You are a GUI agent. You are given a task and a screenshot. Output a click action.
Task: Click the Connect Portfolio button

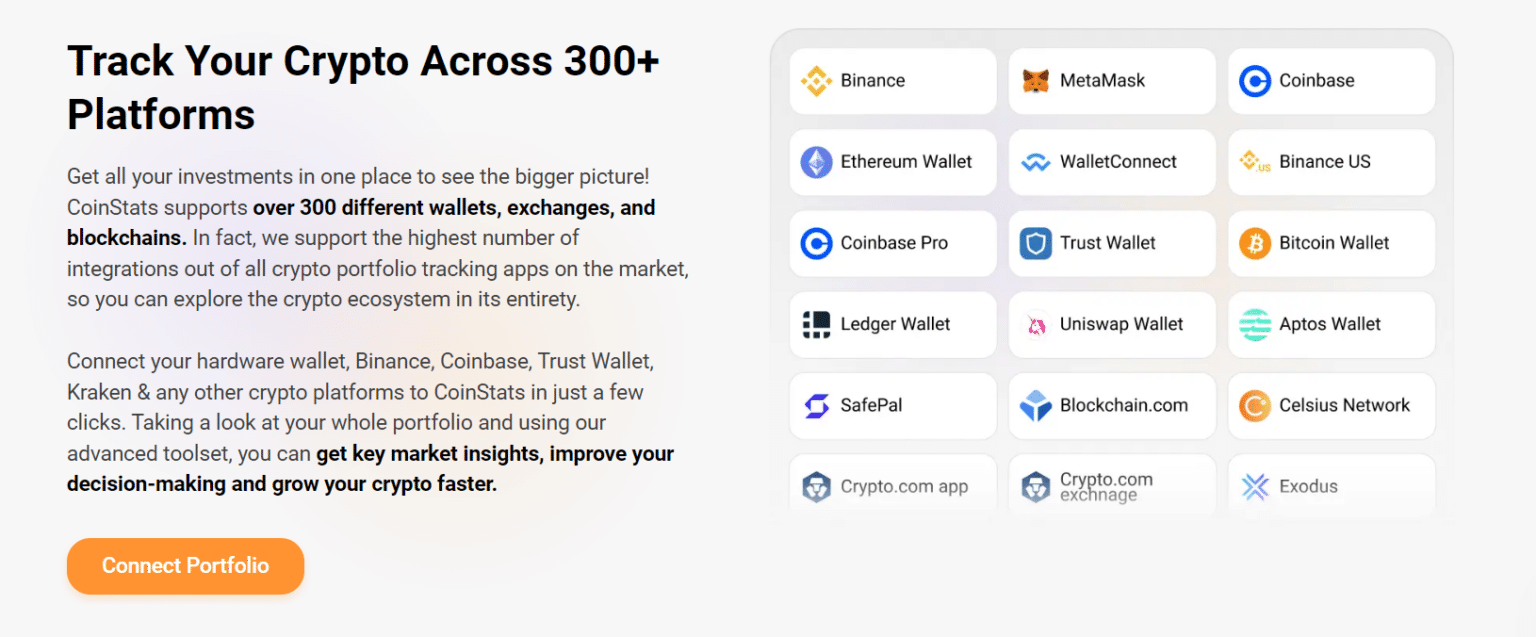[185, 566]
